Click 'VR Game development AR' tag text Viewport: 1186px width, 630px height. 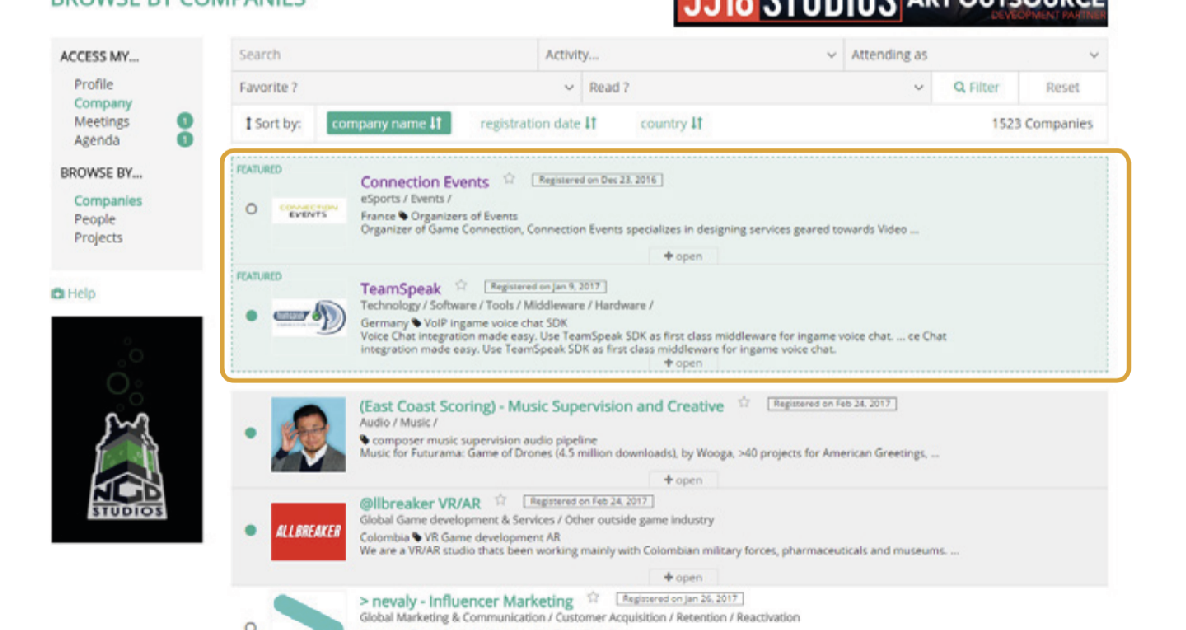point(492,537)
